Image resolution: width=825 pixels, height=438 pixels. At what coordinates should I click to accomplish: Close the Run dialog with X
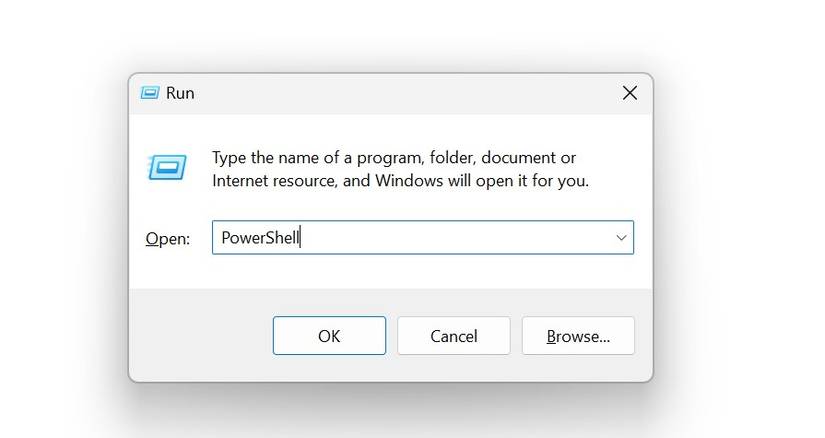[629, 93]
